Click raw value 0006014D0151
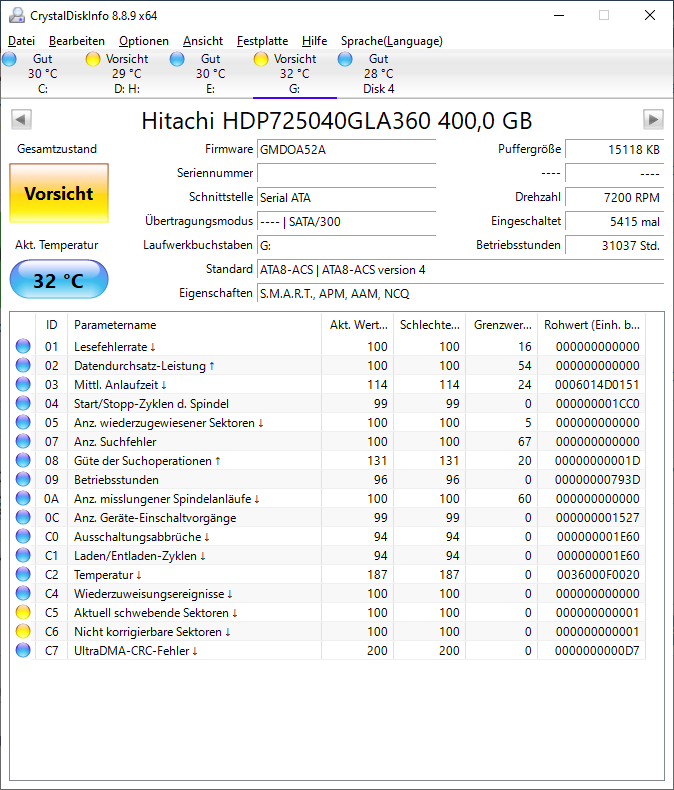 (x=597, y=385)
